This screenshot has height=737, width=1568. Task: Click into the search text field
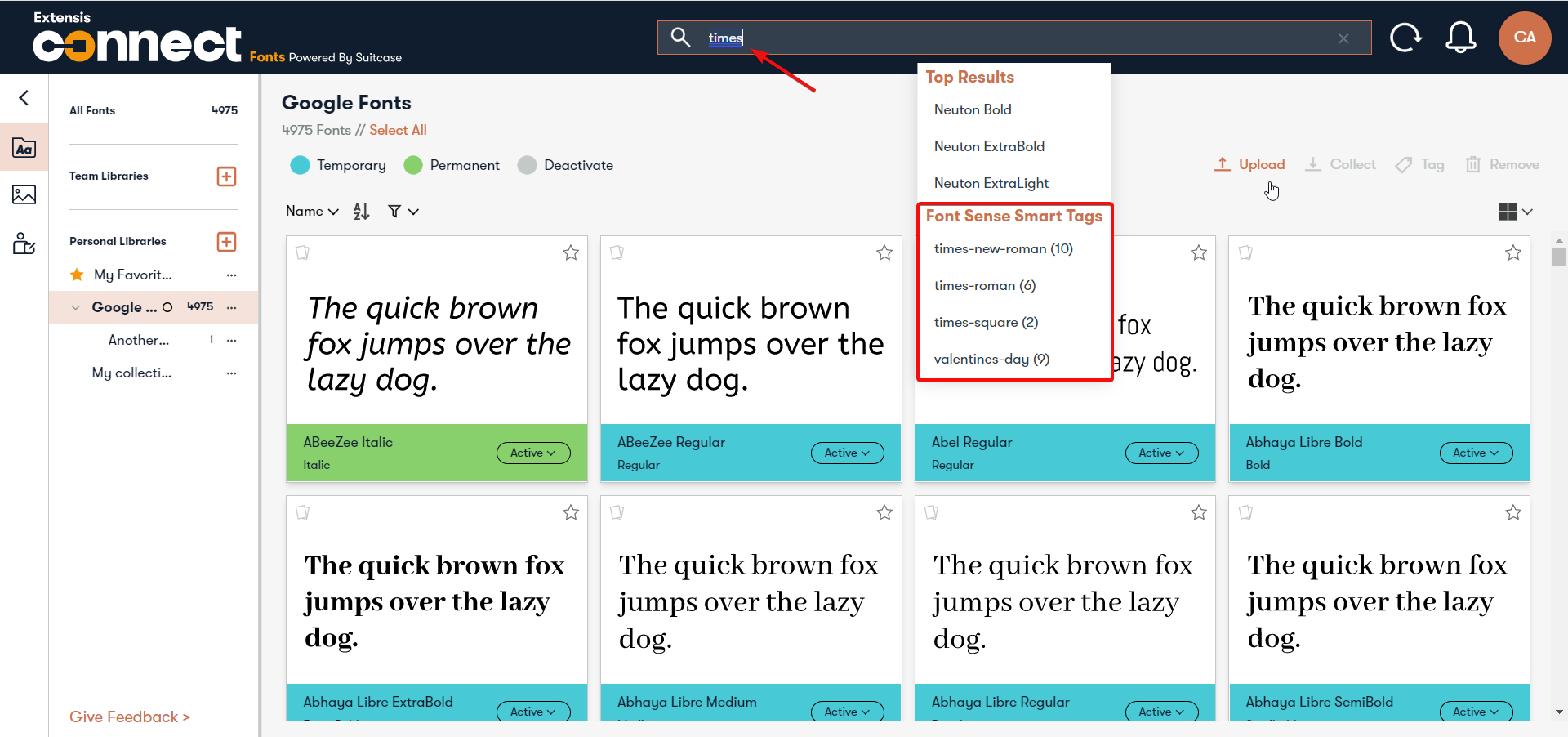[1013, 38]
